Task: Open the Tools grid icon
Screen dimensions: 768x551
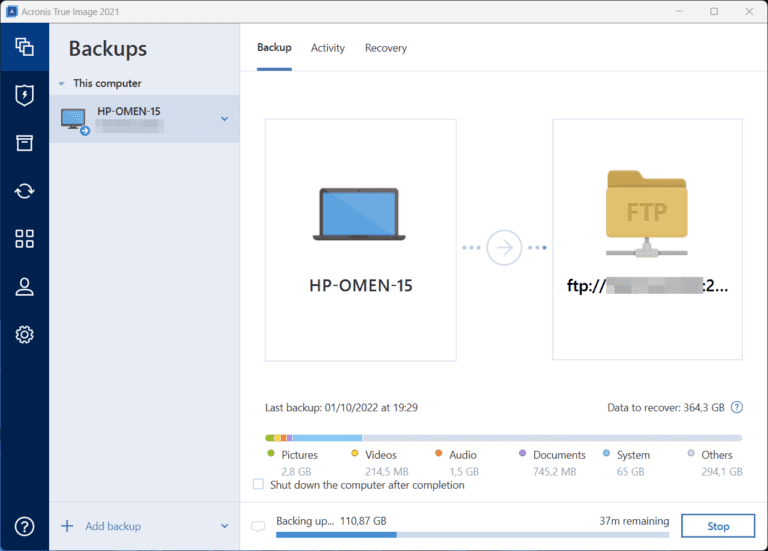Action: 24,239
